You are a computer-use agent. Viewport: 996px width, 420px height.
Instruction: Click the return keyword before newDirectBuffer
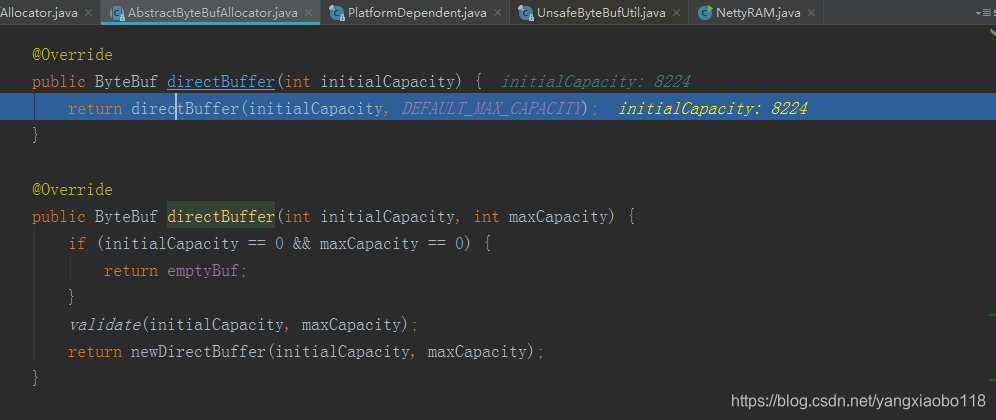pos(95,351)
